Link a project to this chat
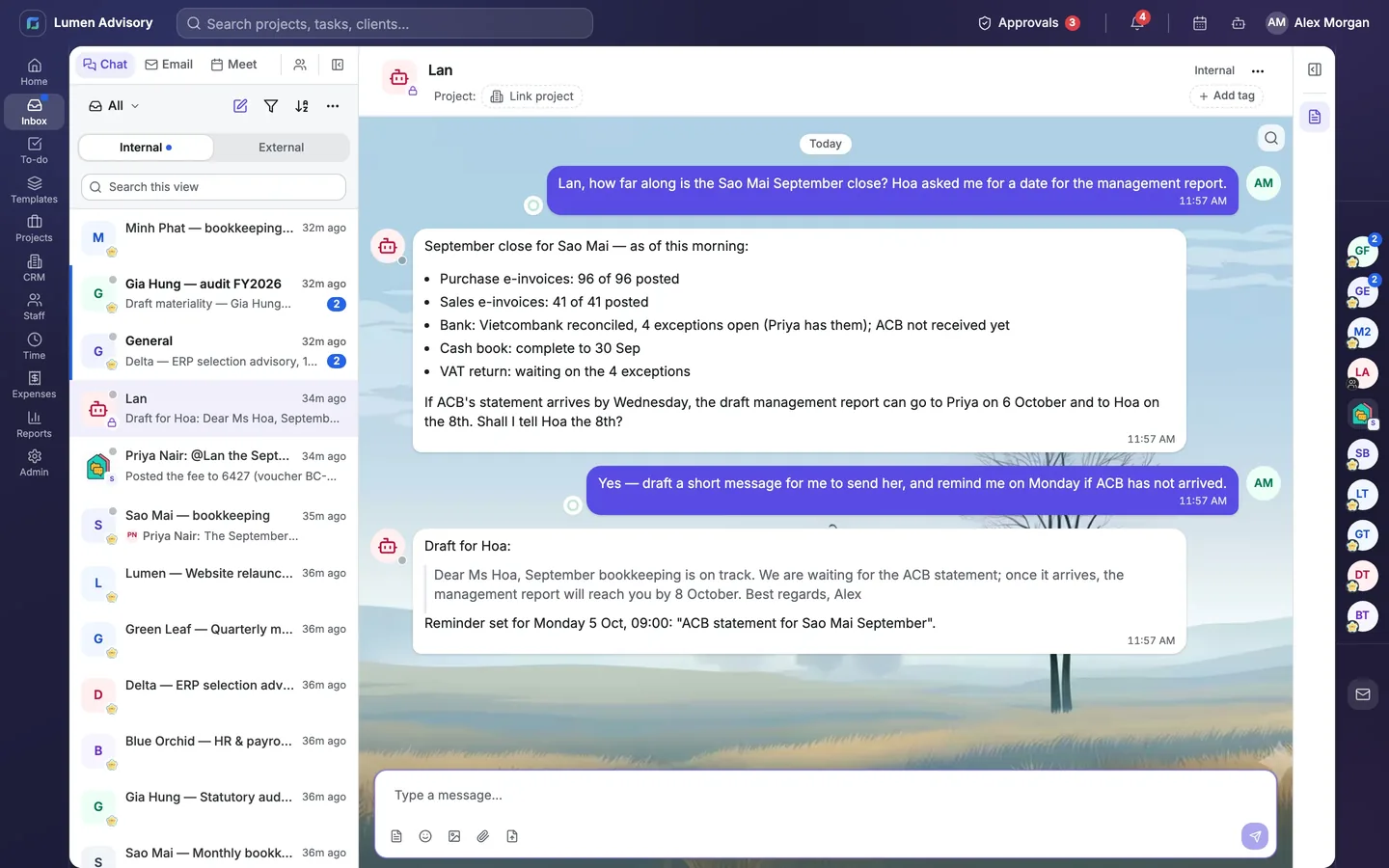Image resolution: width=1389 pixels, height=868 pixels. (x=532, y=96)
